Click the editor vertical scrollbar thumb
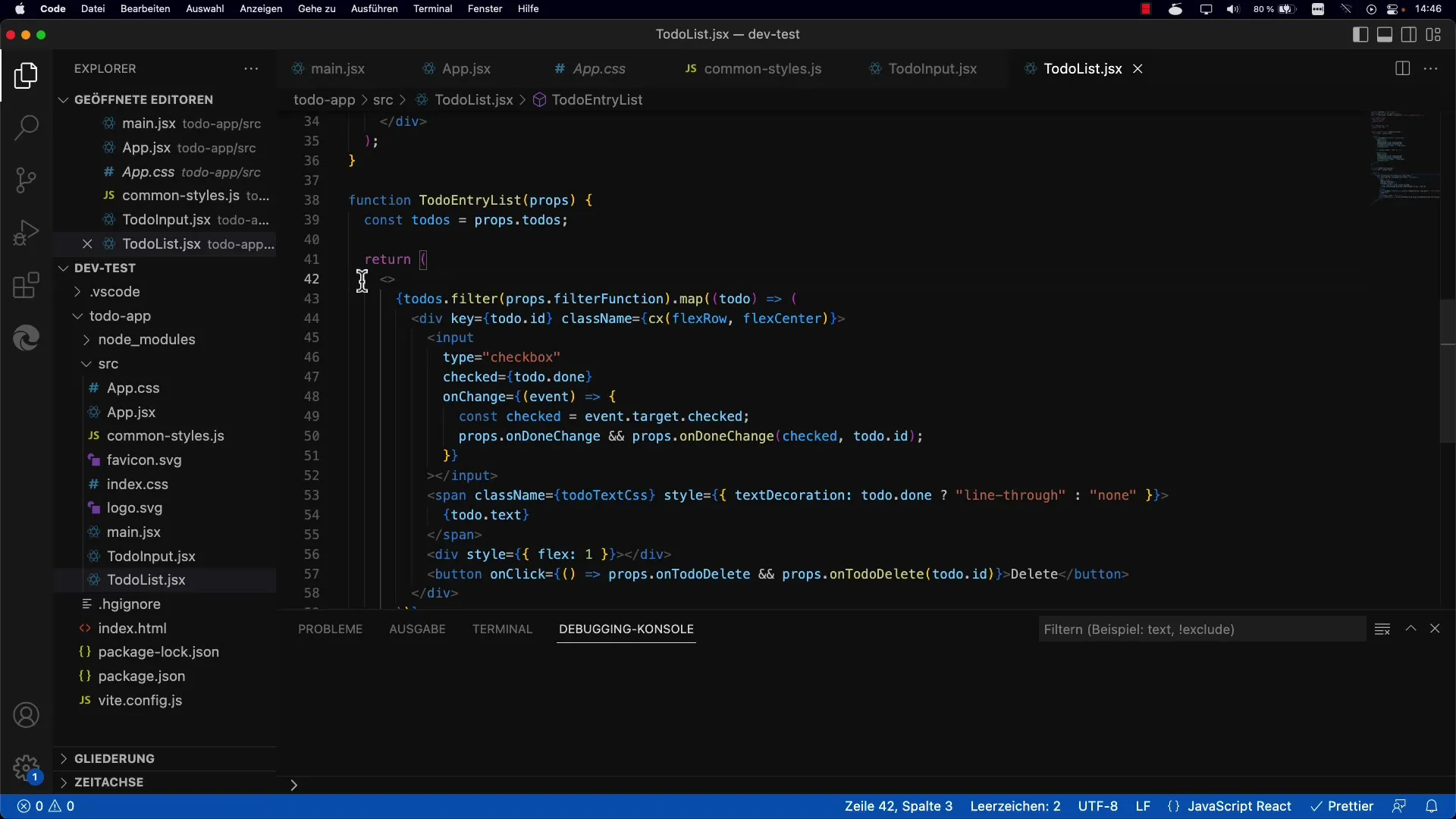Viewport: 1456px width, 819px height. 1448,372
